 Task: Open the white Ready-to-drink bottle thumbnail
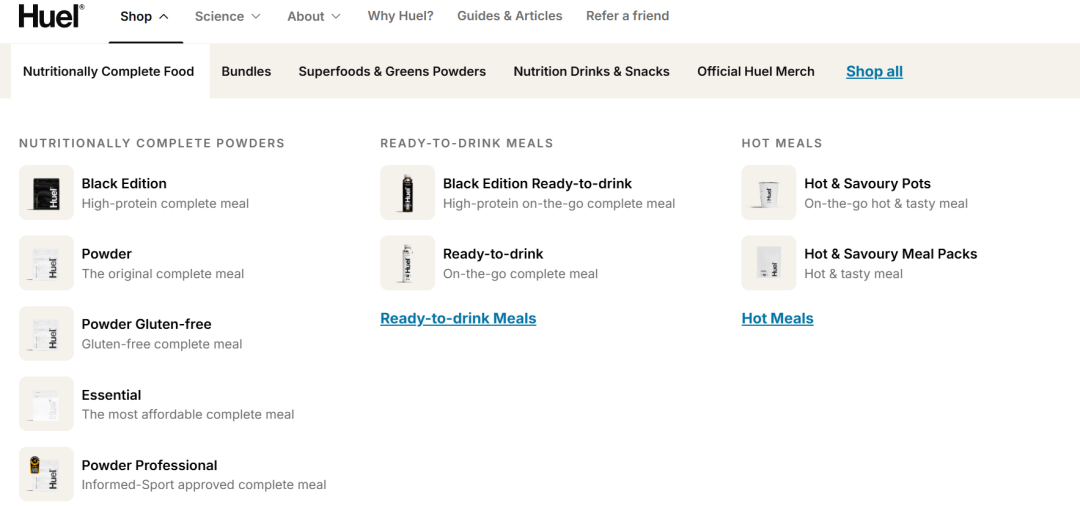click(x=408, y=263)
